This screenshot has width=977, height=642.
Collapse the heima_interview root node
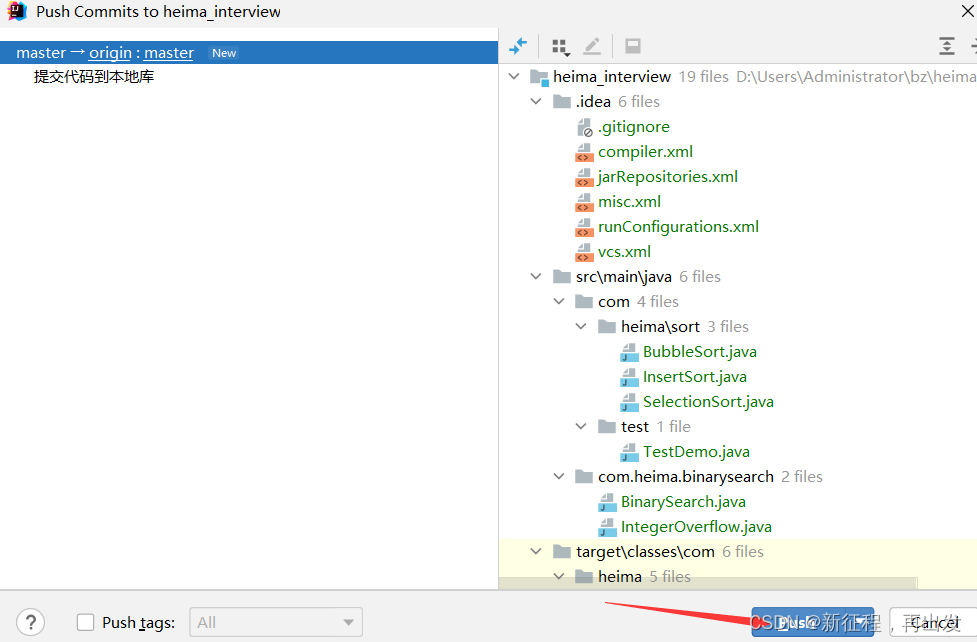(x=514, y=76)
